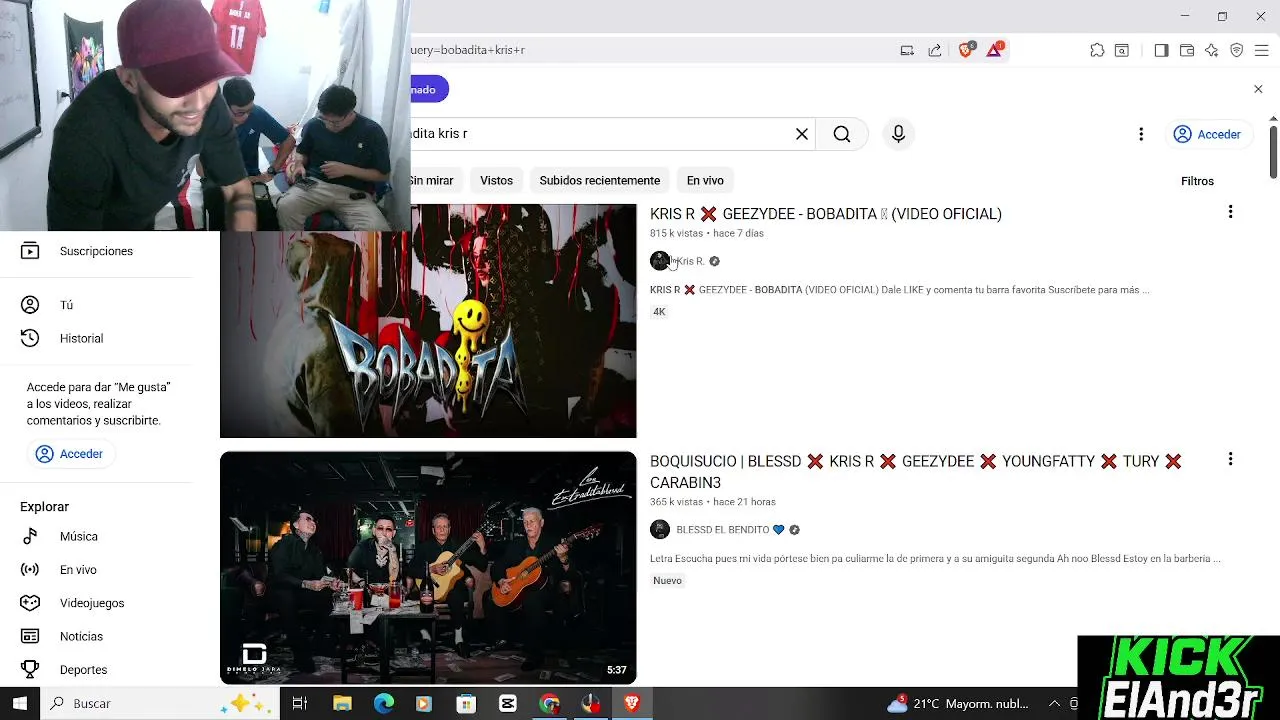
Task: Click the Nuevo badge under BOQUISUCIO
Action: 667,581
